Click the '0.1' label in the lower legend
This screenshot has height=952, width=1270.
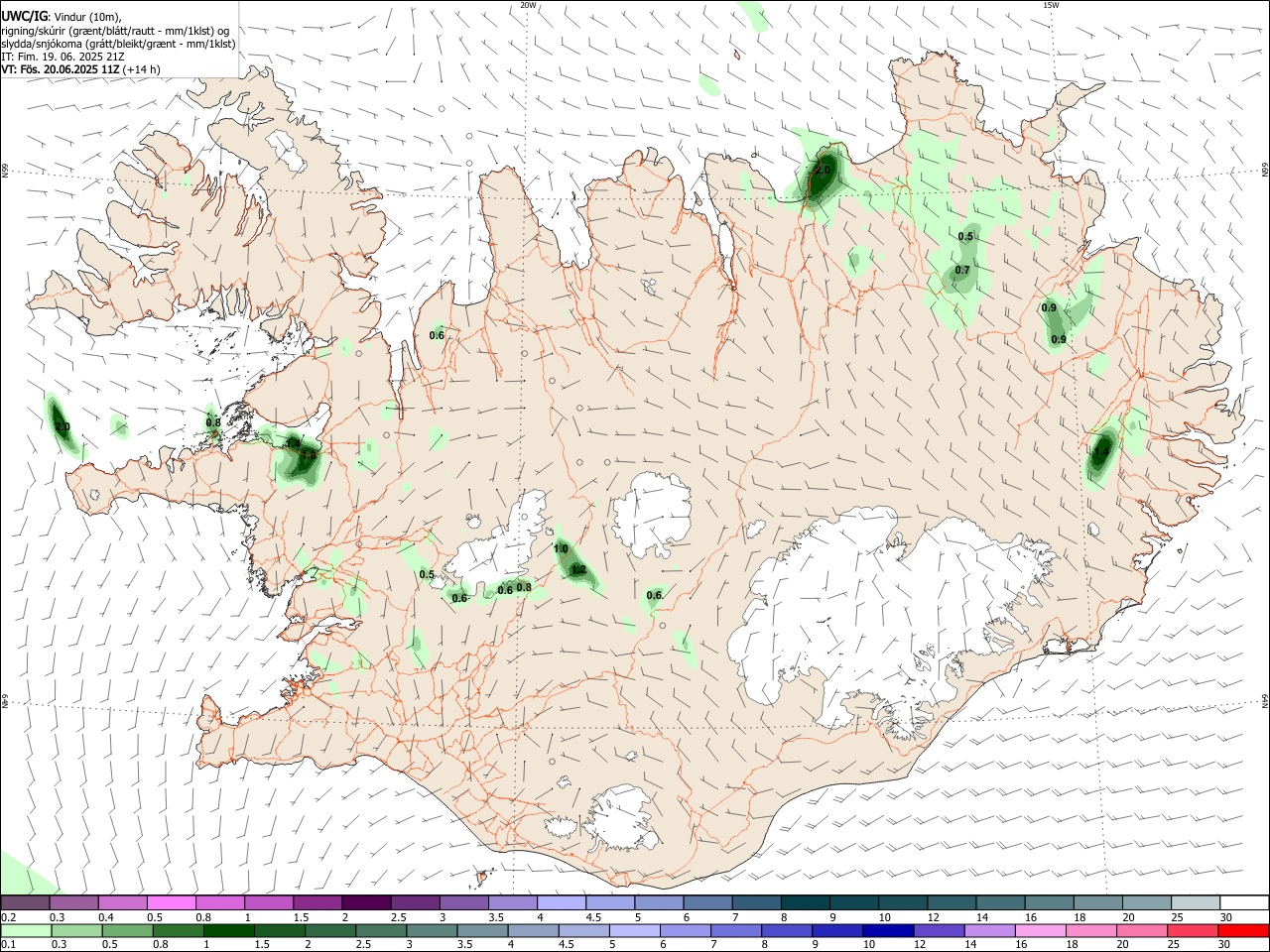point(8,945)
